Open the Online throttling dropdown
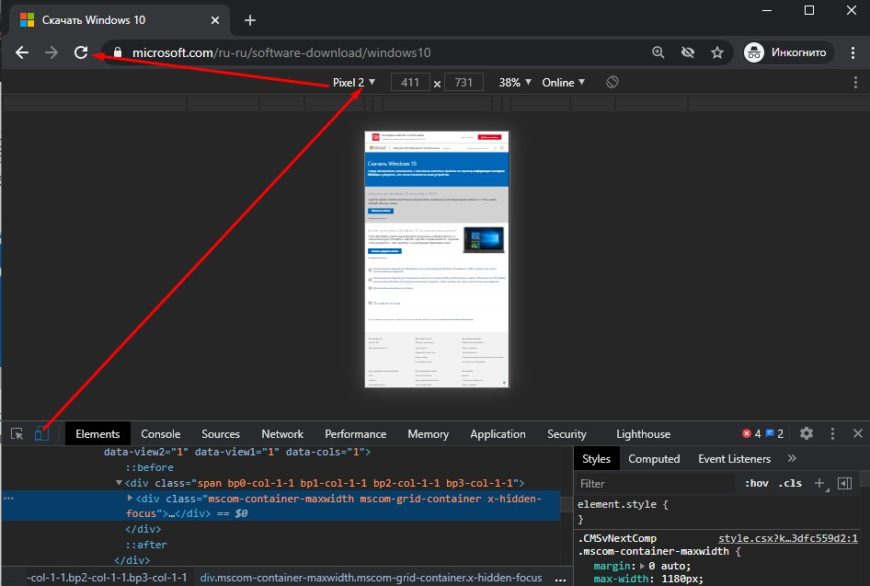The height and width of the screenshot is (586, 870). pyautogui.click(x=563, y=83)
